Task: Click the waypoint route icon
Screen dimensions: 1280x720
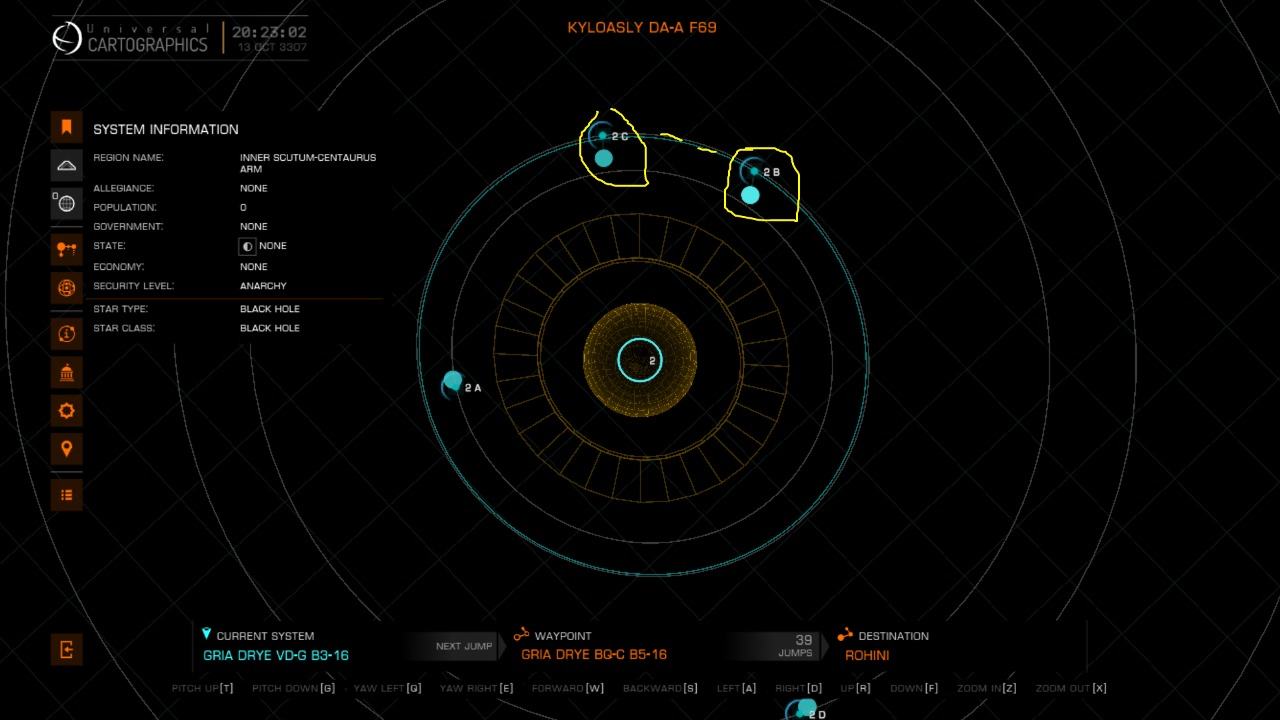Action: click(521, 635)
